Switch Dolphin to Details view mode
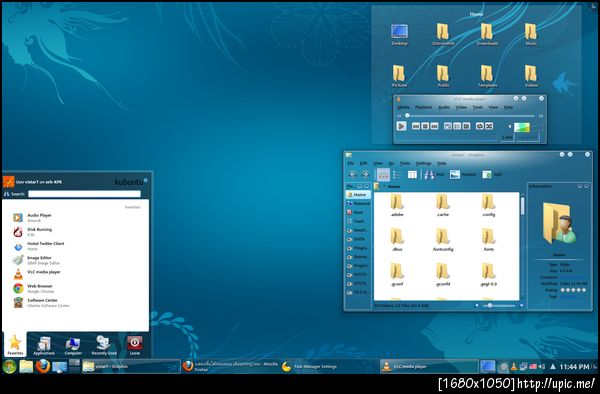 point(398,175)
